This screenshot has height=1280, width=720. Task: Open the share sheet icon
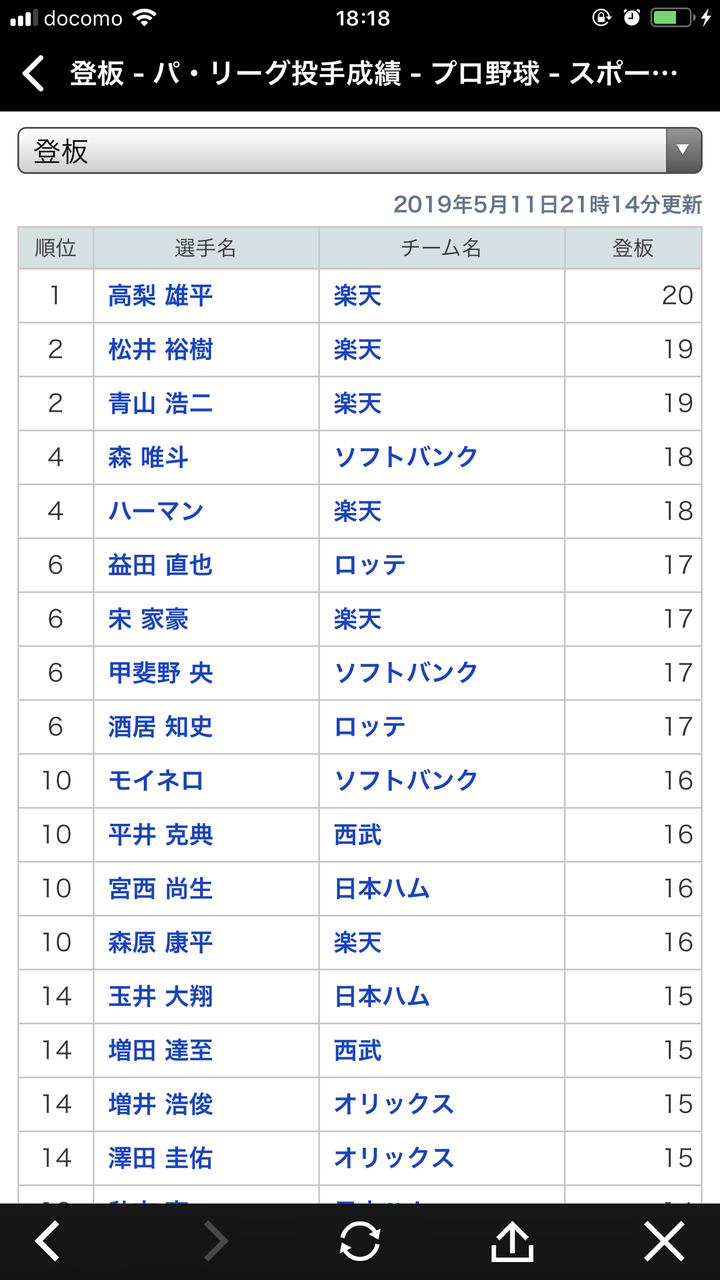(512, 1241)
